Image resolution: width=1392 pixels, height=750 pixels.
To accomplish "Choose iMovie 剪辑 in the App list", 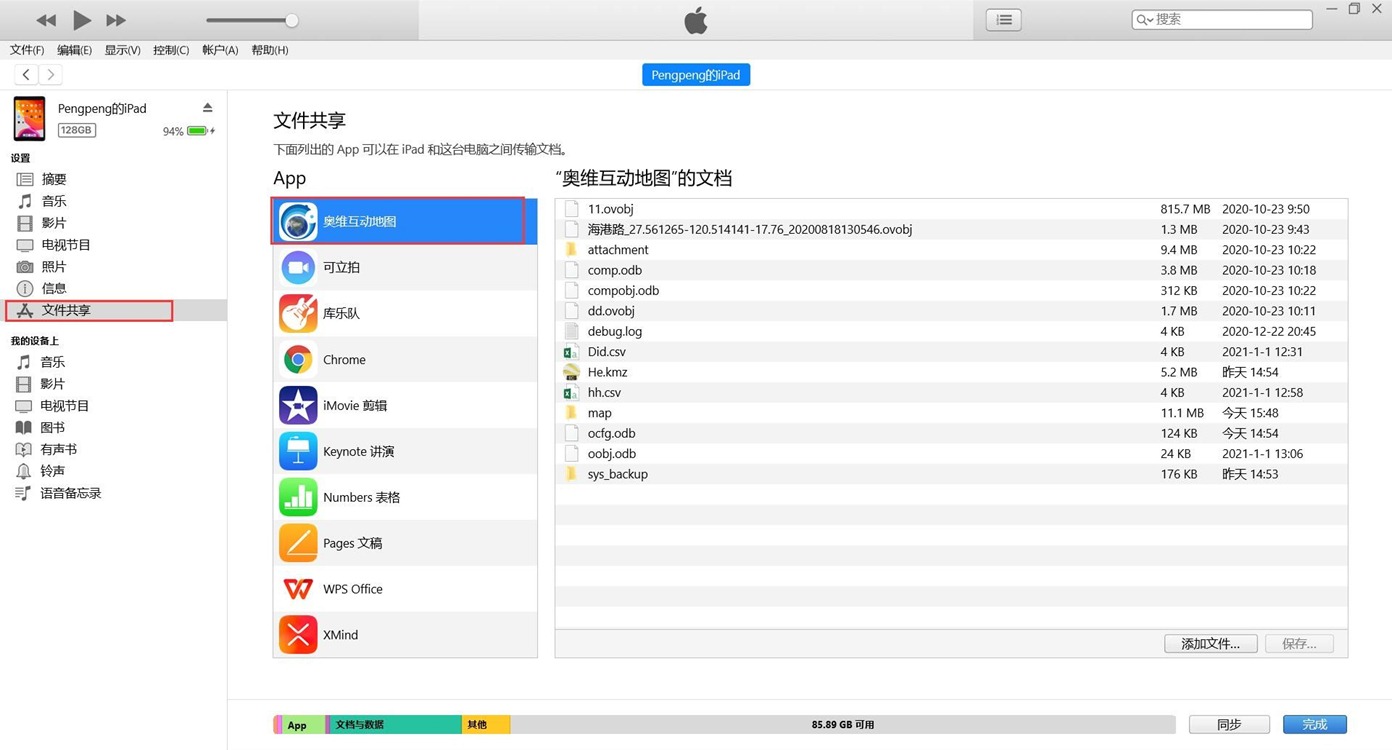I will (x=354, y=406).
